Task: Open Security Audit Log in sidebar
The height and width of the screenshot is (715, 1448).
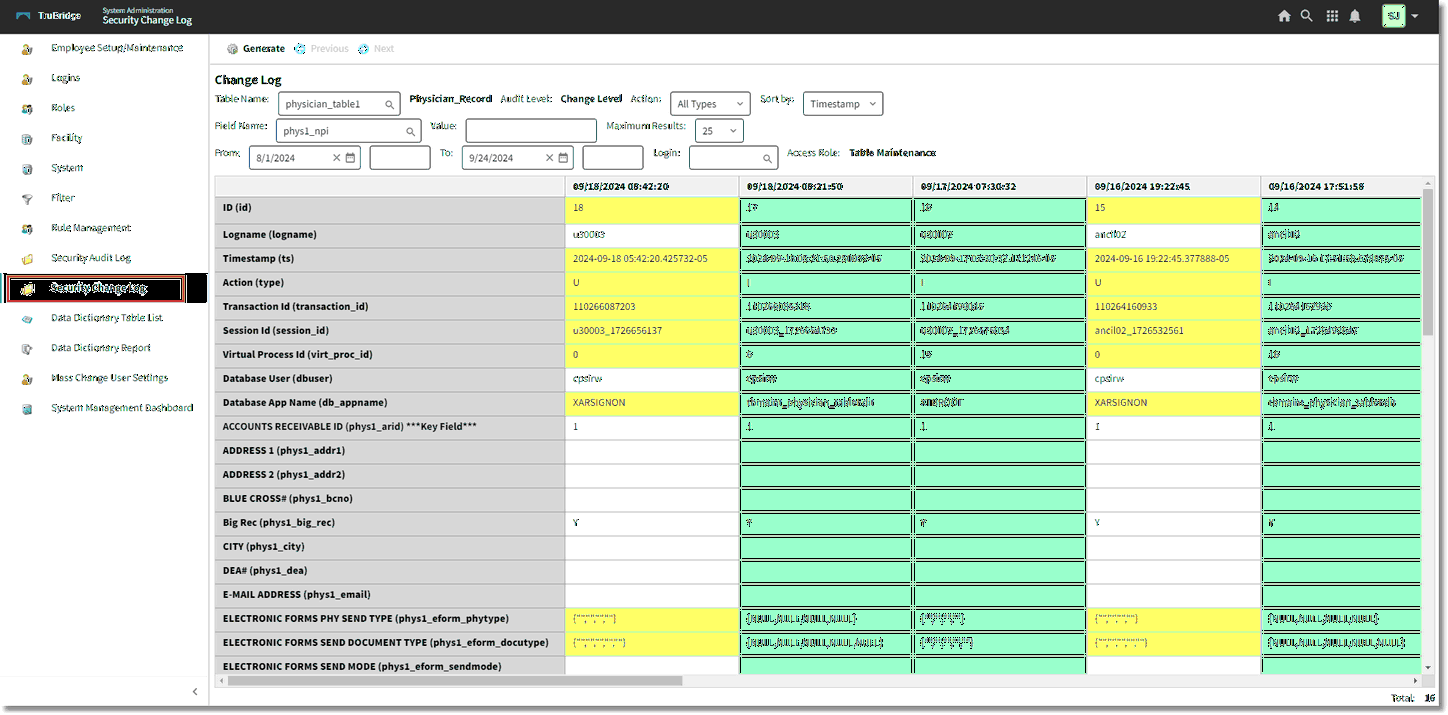Action: tap(91, 258)
